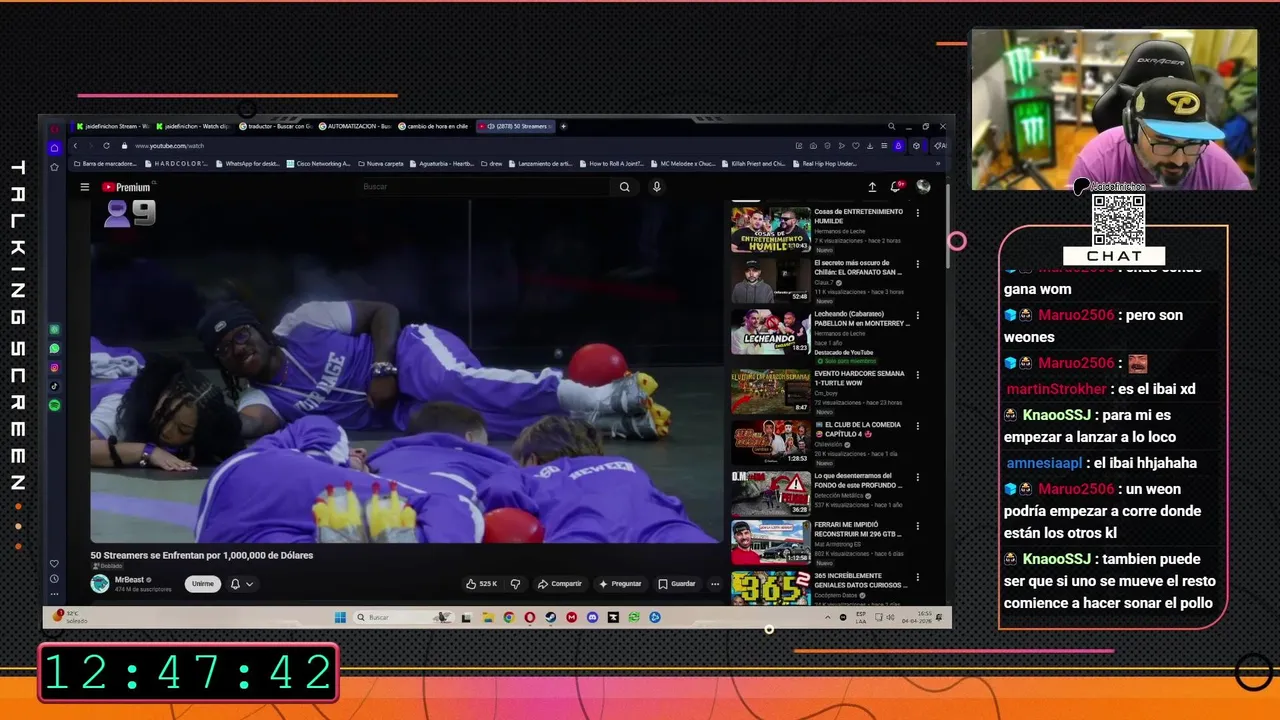Screen dimensions: 1280x720
Task: Click the purple profile icon in browser toolbar
Action: point(898,146)
